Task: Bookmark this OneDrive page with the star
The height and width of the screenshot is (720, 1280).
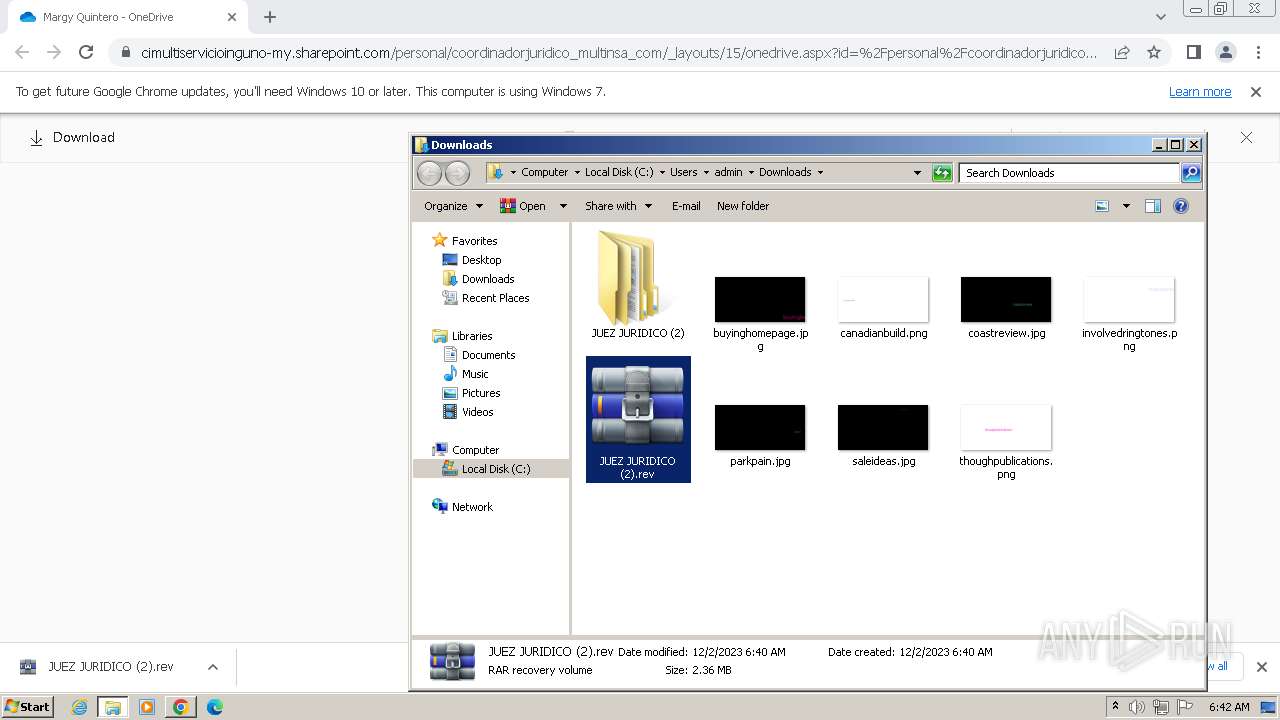Action: (x=1154, y=52)
